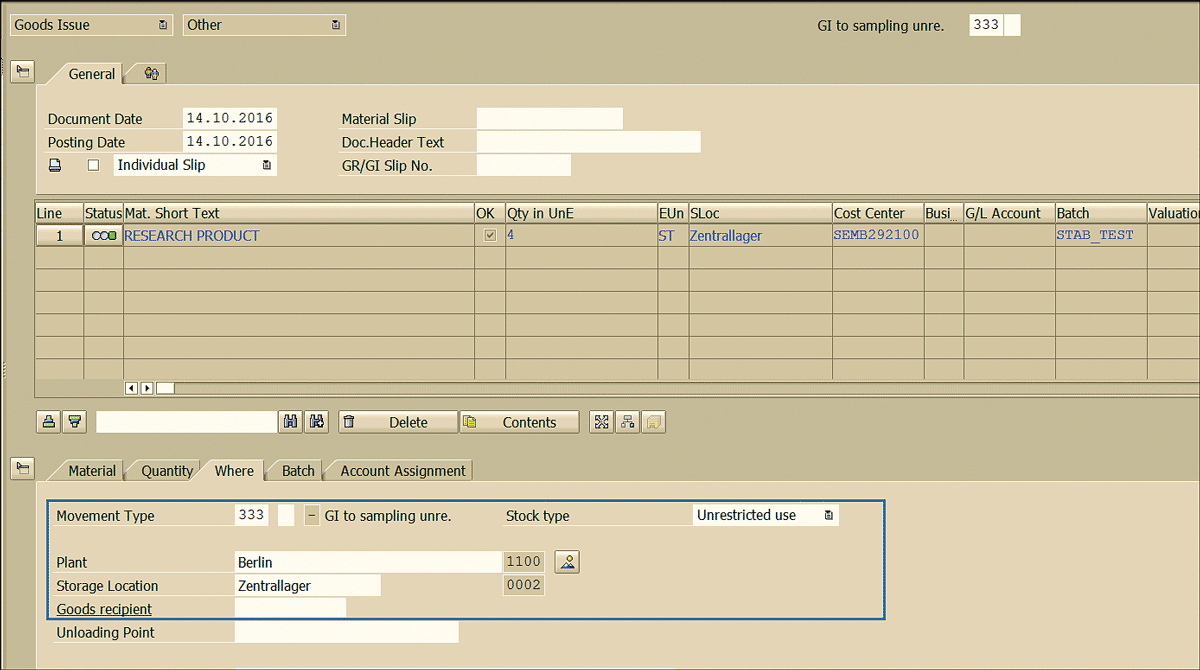The image size is (1200, 670).
Task: Click the trash icon on the Delete button
Action: point(349,422)
